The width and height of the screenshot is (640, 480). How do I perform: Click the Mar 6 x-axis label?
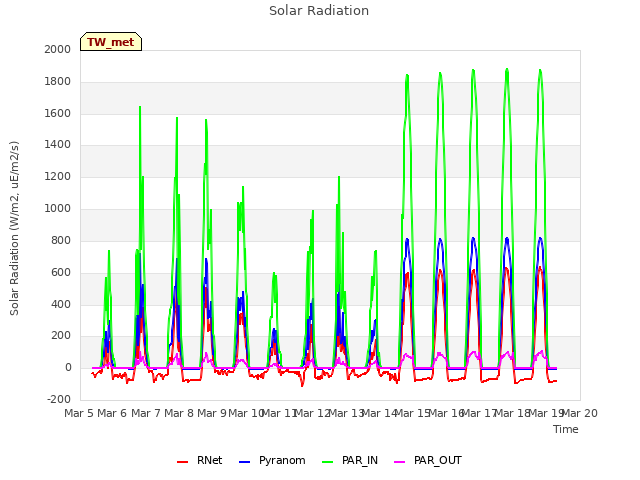click(x=112, y=413)
